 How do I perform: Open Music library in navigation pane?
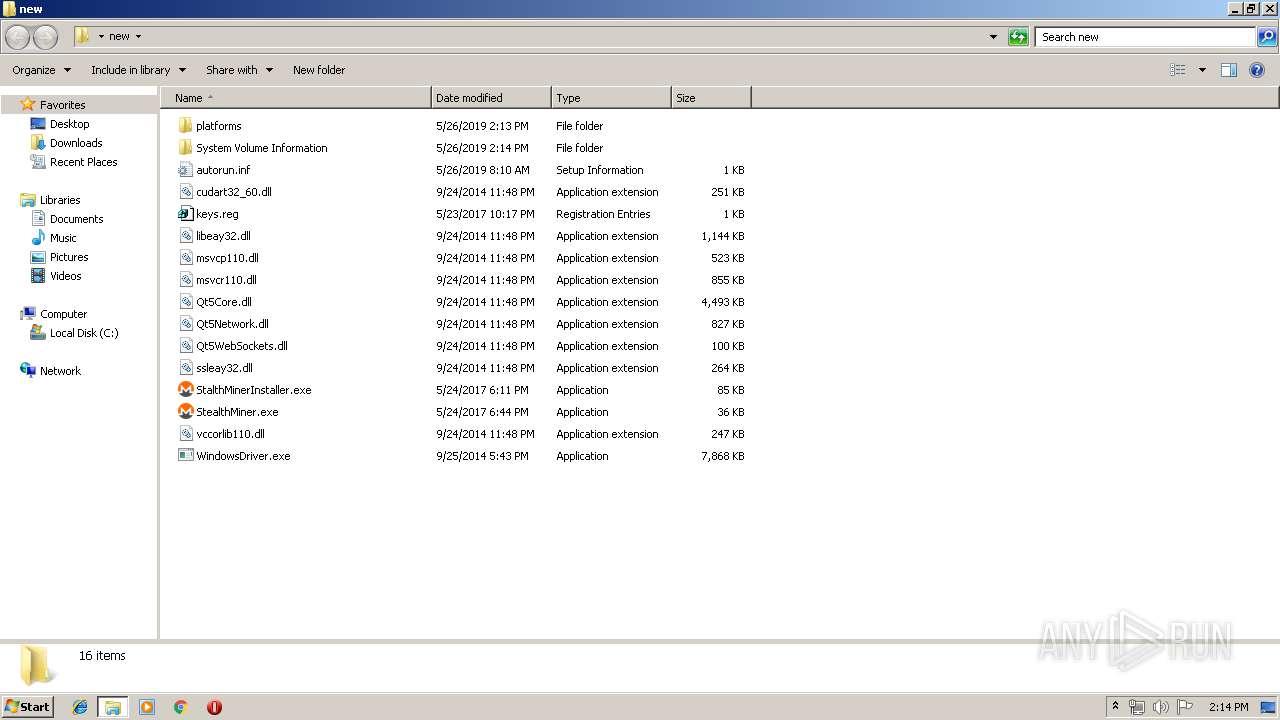pyautogui.click(x=63, y=238)
